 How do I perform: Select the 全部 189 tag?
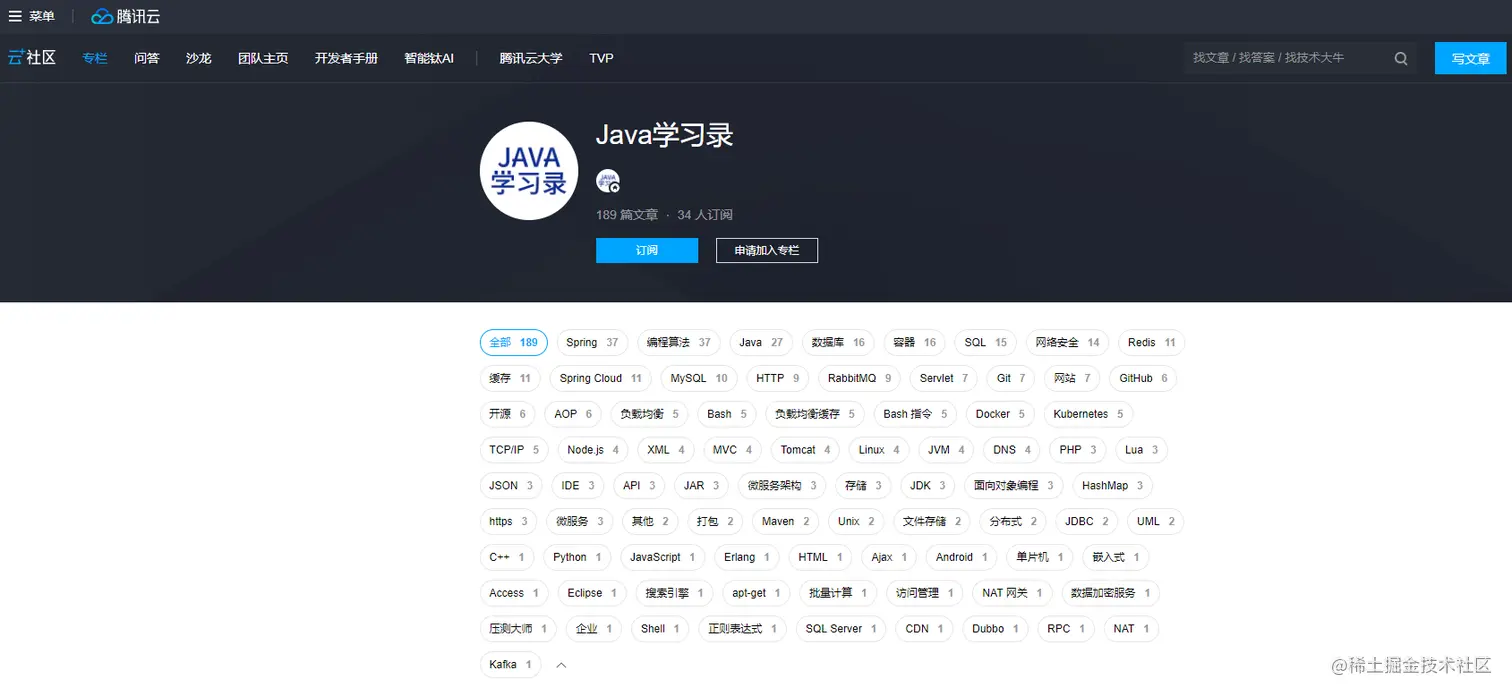(x=514, y=342)
